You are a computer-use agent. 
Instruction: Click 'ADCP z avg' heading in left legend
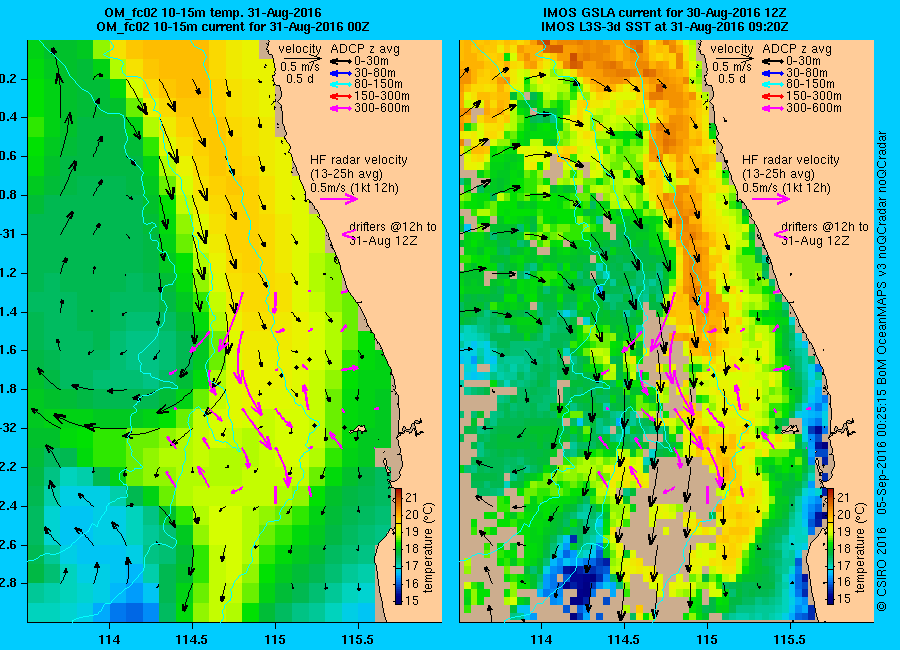pyautogui.click(x=365, y=49)
